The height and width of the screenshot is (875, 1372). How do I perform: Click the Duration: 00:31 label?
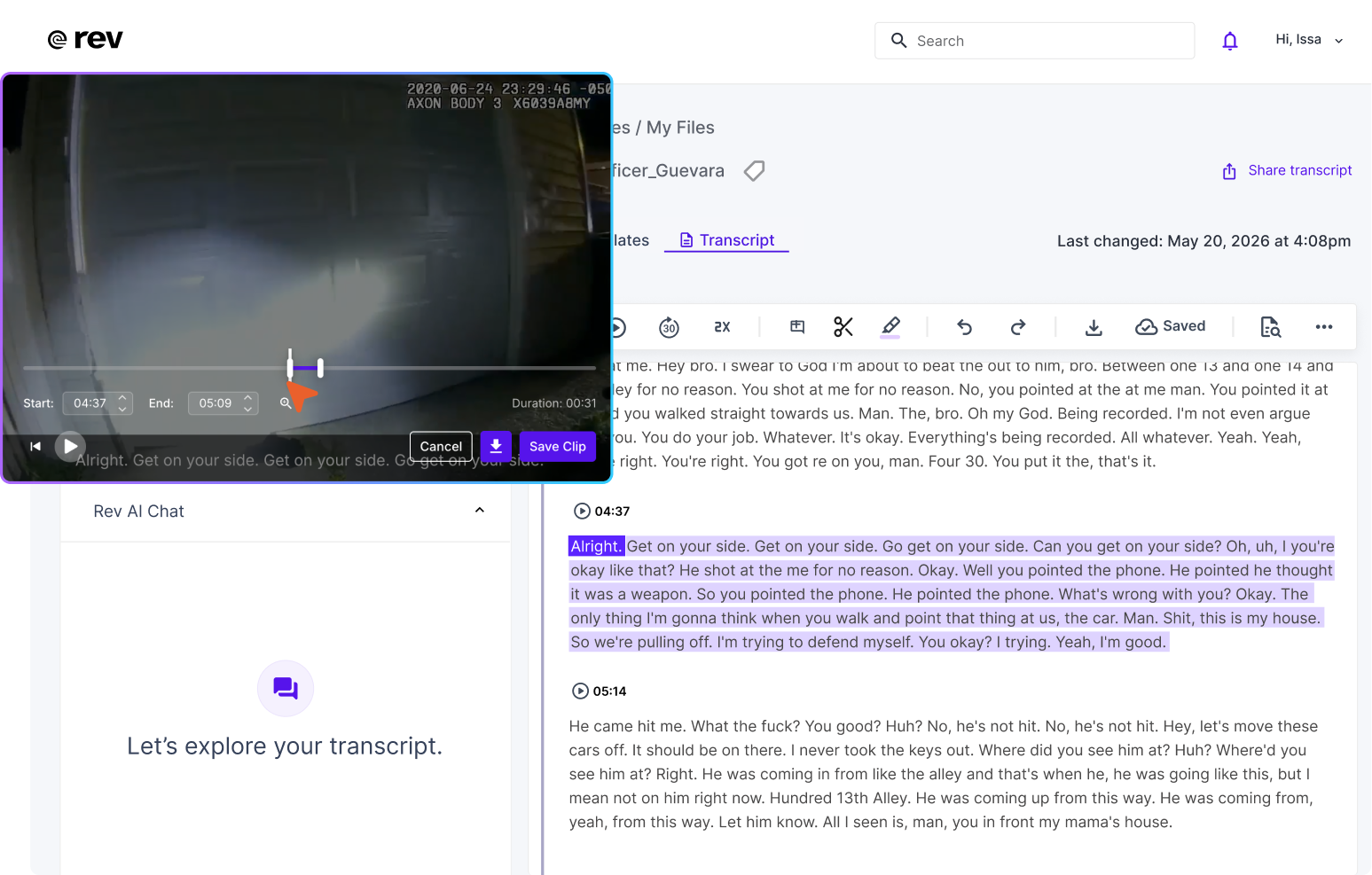(554, 403)
